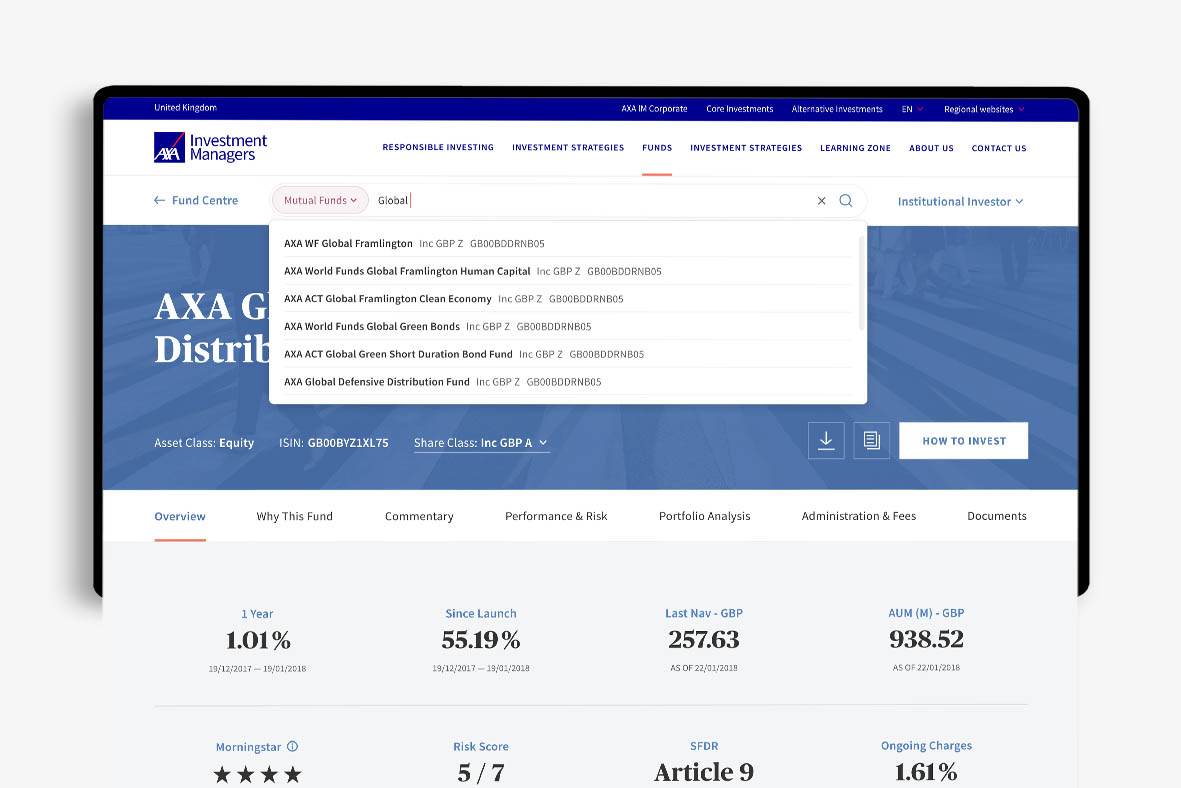Click the Risk Score 5 / 7 value

(x=481, y=773)
